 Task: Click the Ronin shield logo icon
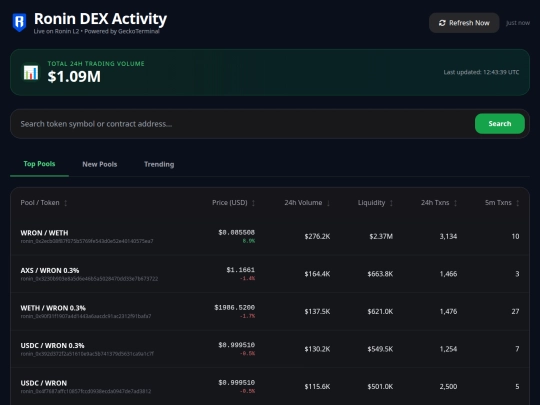click(19, 22)
